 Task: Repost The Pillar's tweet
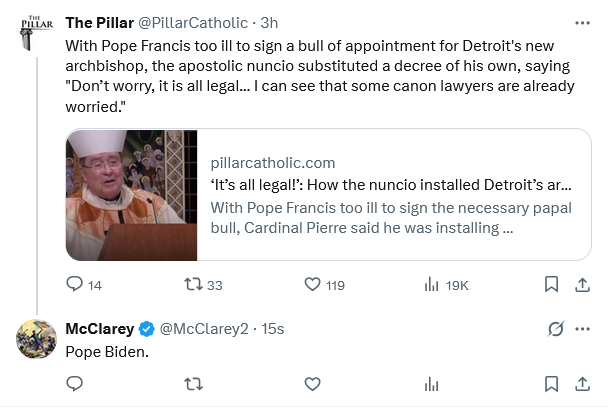pos(196,285)
